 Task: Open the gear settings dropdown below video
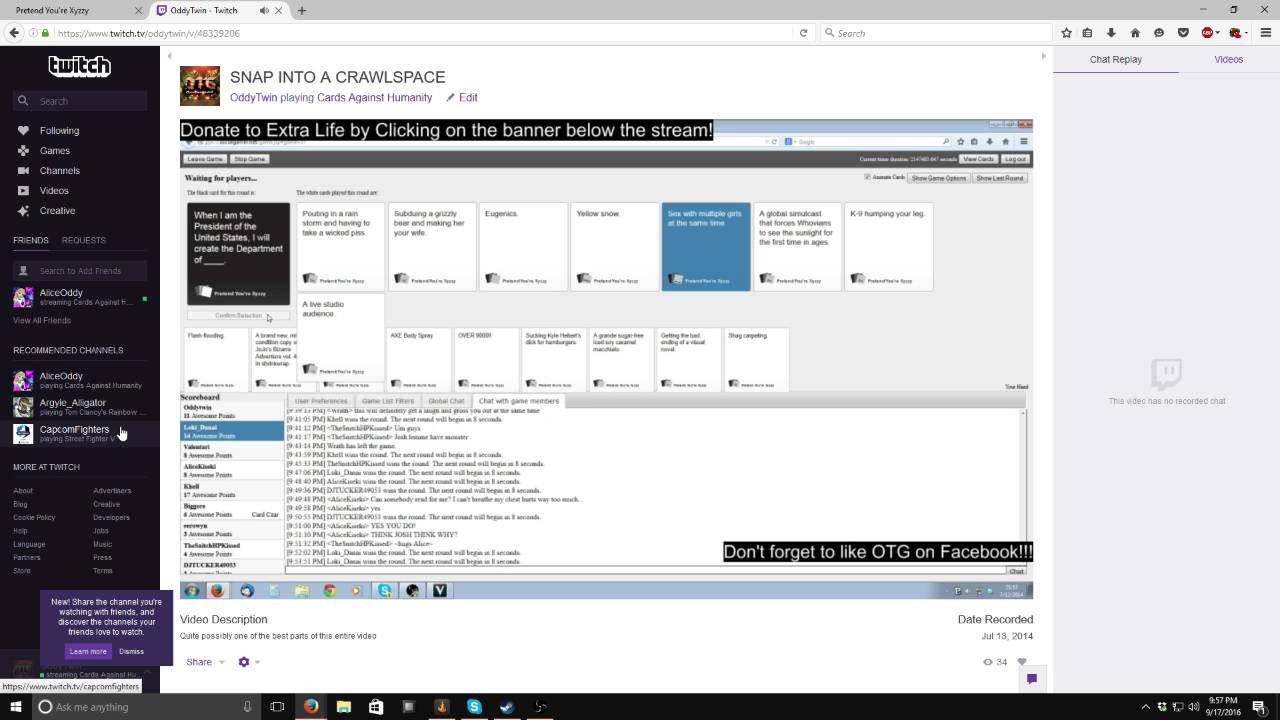tap(248, 662)
